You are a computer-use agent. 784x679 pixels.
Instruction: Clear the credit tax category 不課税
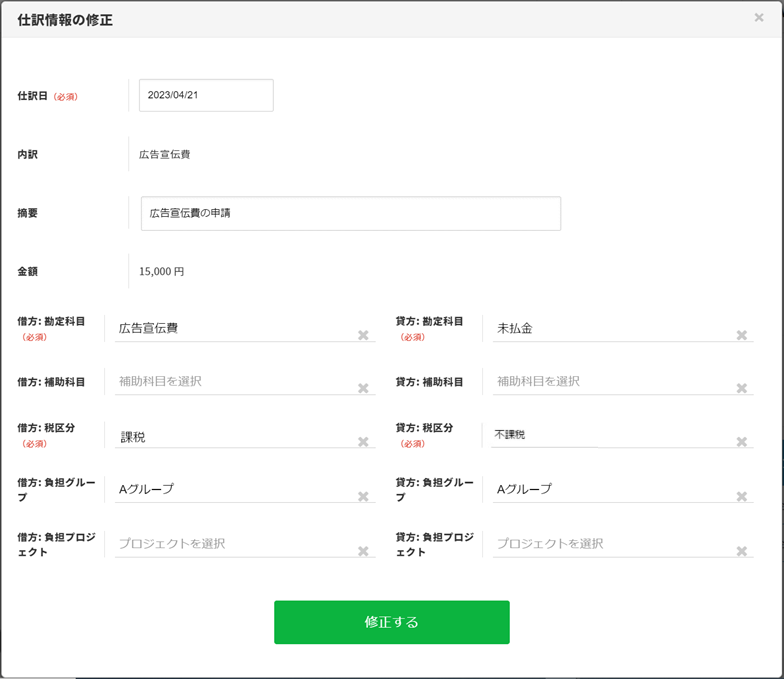point(741,442)
